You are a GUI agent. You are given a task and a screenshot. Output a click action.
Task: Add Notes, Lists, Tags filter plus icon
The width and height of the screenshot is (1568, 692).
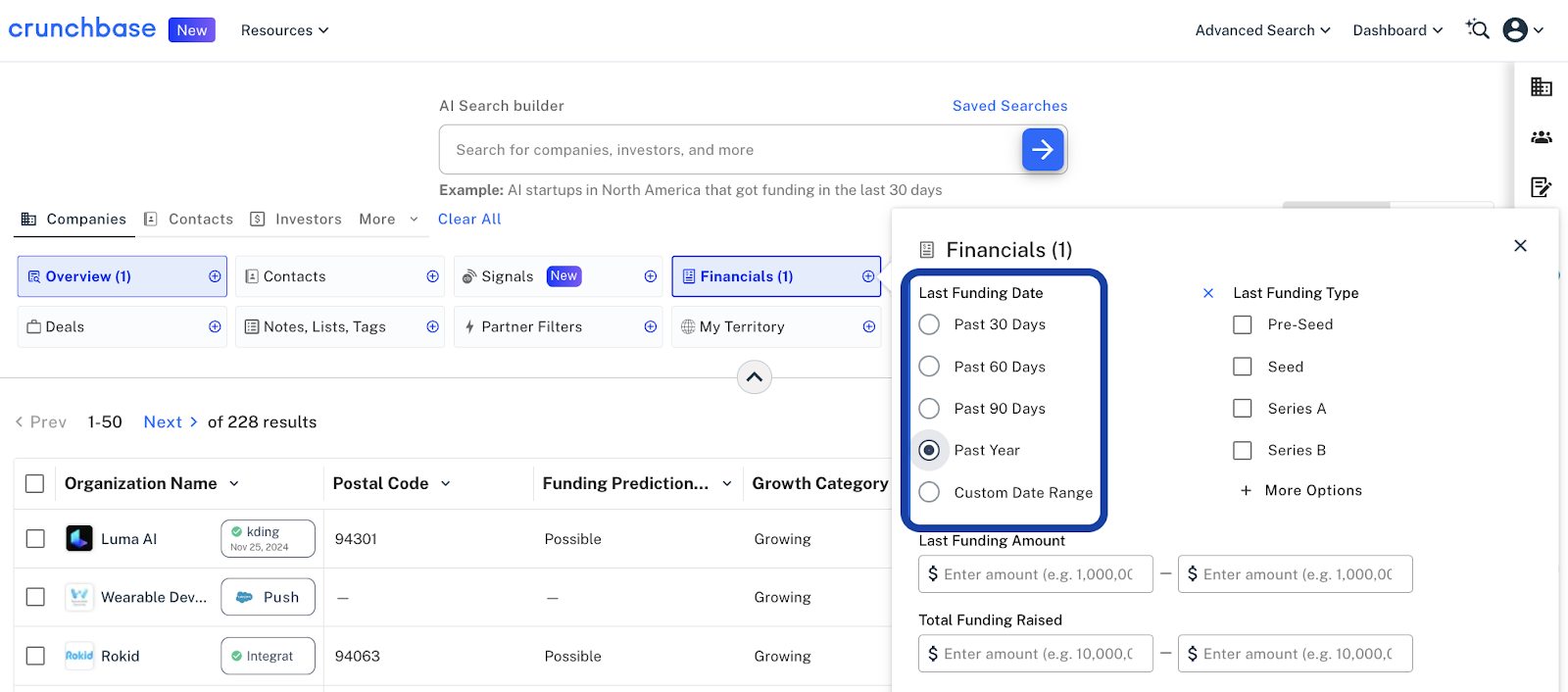[432, 326]
